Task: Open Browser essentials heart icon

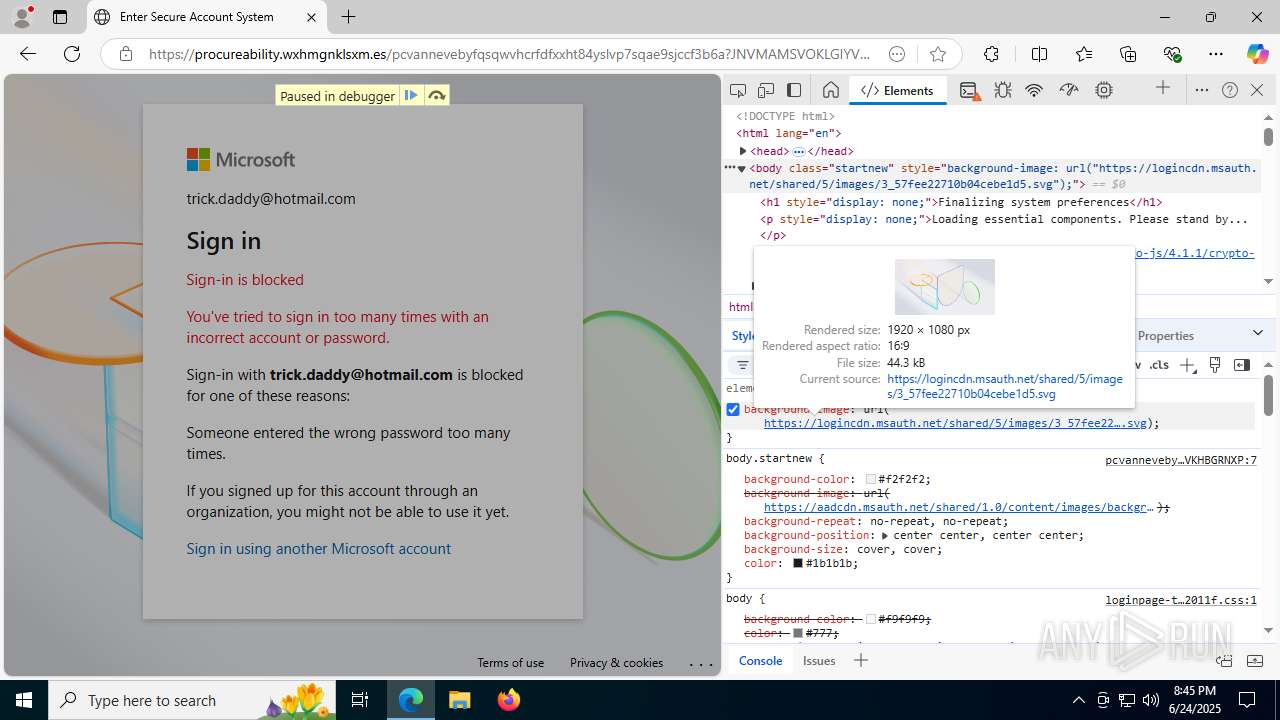Action: pyautogui.click(x=1172, y=54)
